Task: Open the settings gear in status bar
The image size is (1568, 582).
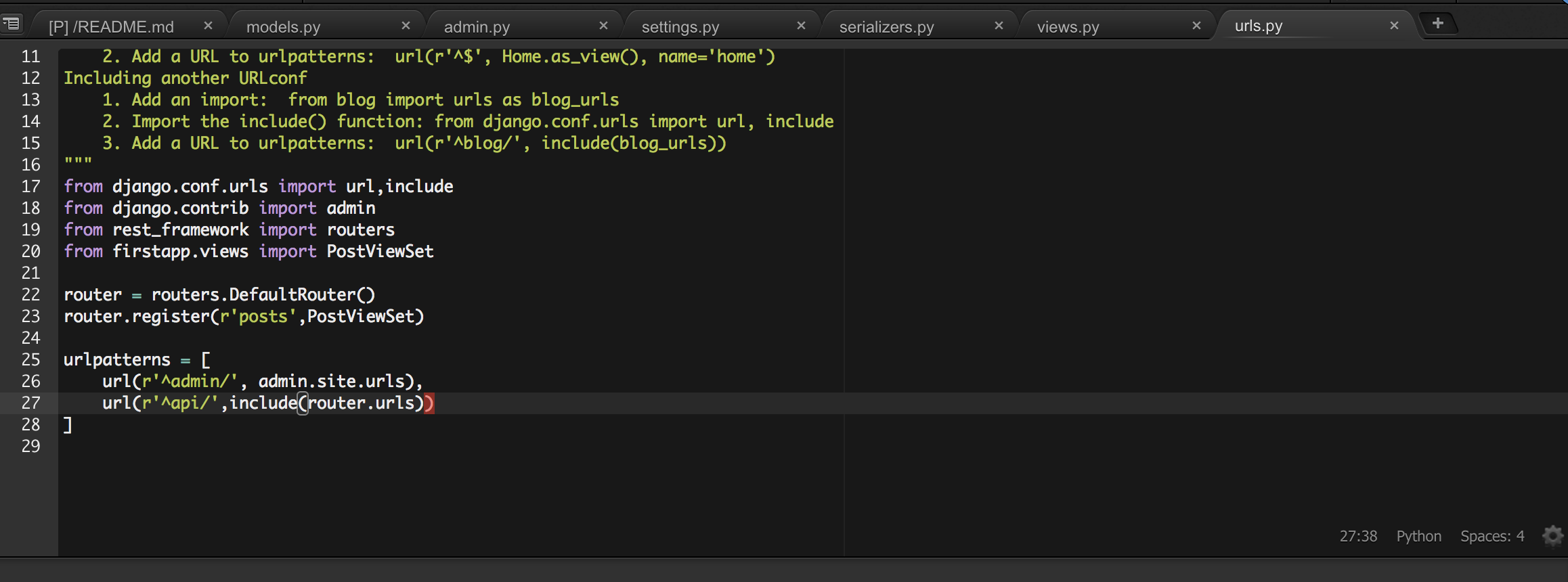Action: 1552,536
